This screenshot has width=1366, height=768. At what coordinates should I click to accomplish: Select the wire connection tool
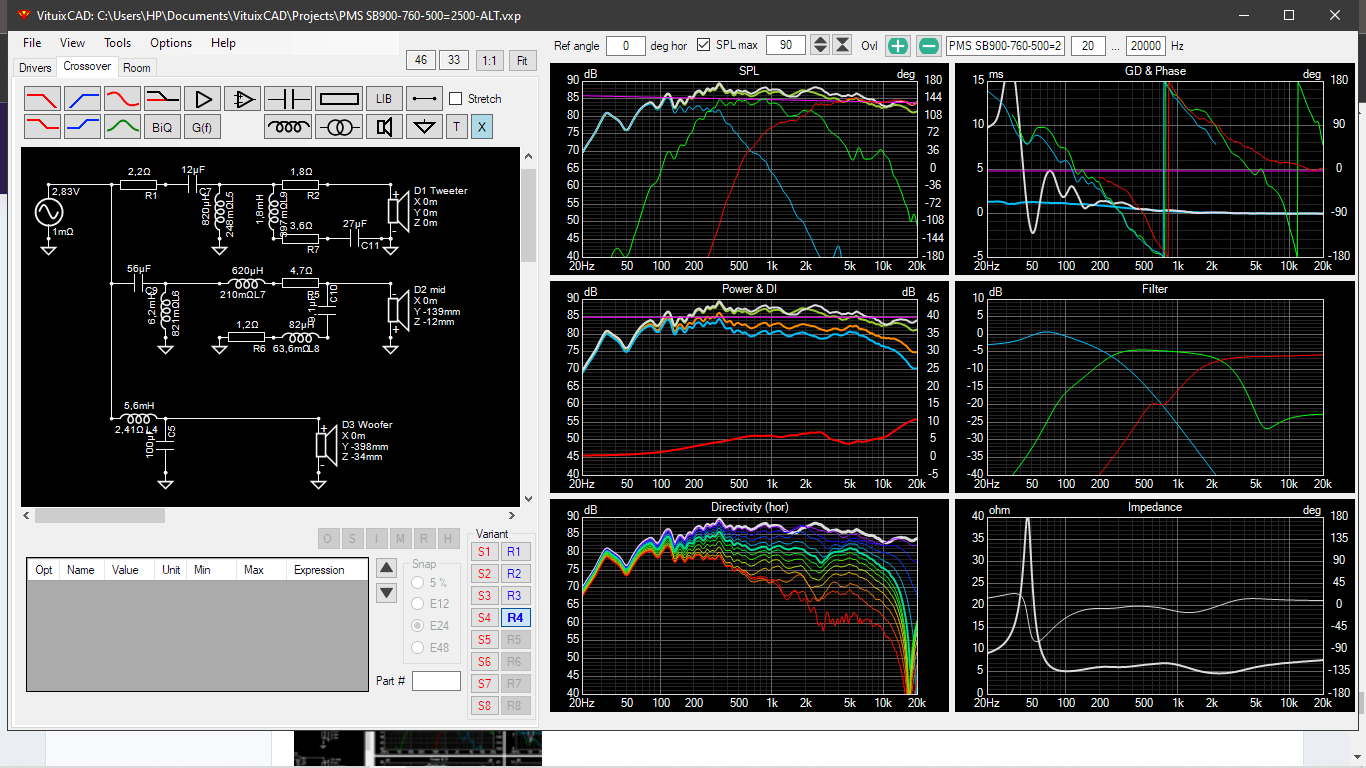(x=424, y=99)
